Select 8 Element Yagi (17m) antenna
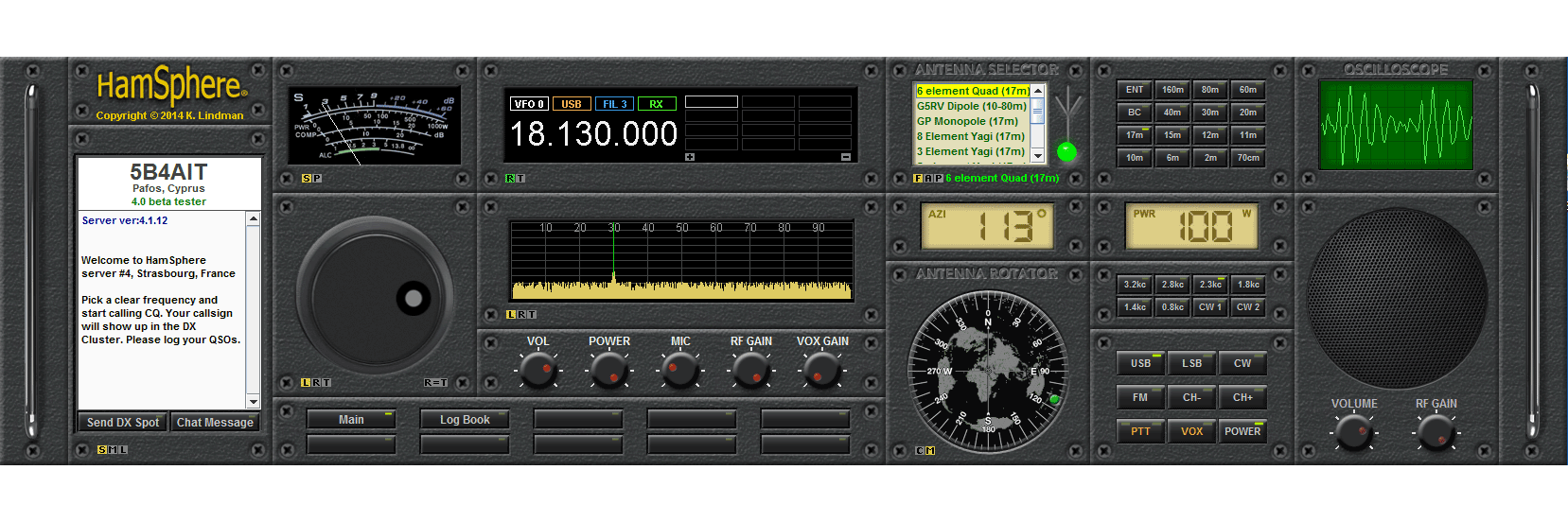Image resolution: width=1568 pixels, height=522 pixels. (972, 136)
